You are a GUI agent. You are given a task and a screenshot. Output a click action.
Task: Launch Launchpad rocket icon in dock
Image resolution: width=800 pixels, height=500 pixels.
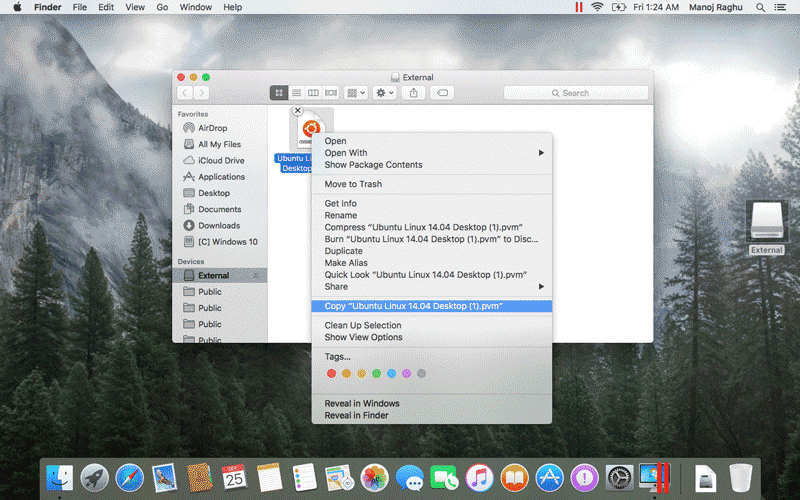click(x=94, y=478)
